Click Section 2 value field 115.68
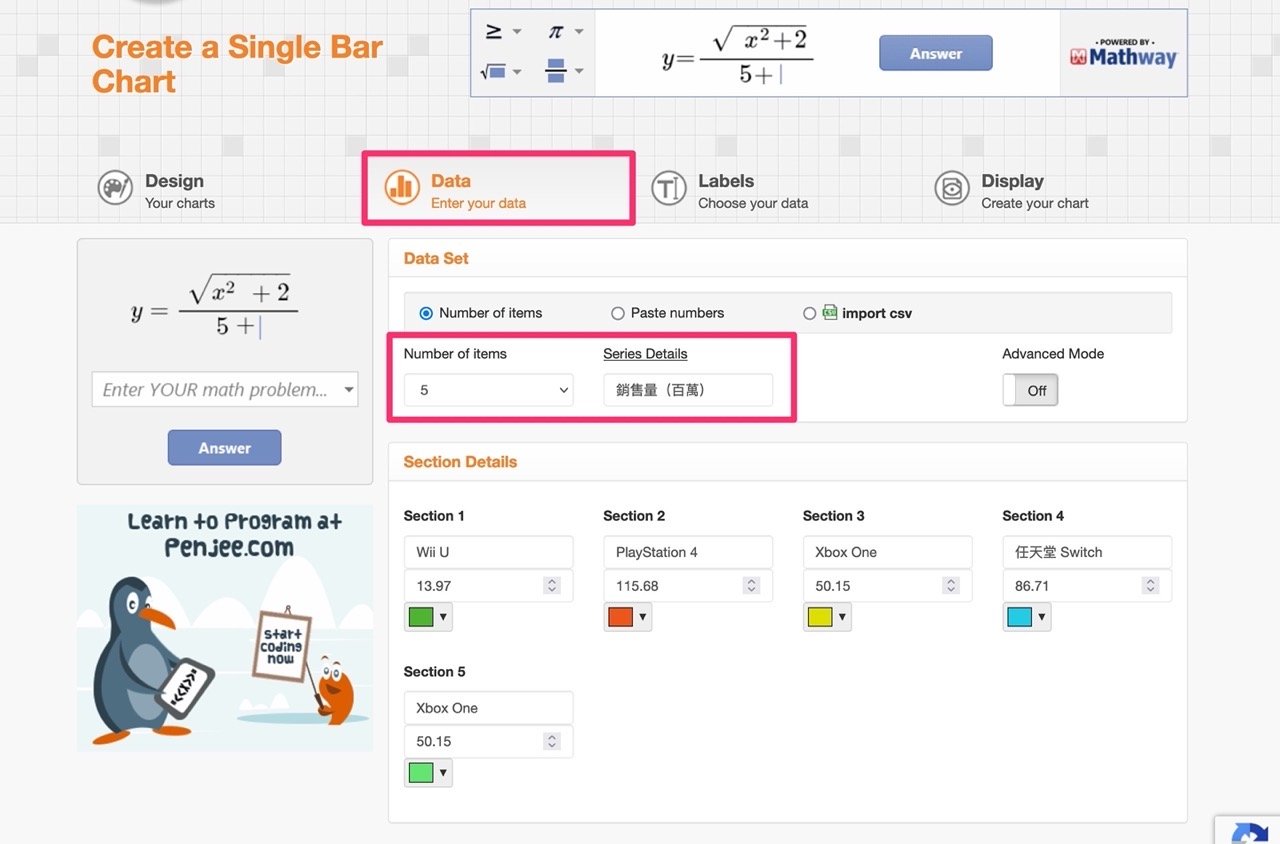Screen dimensions: 1280x844 688,586
